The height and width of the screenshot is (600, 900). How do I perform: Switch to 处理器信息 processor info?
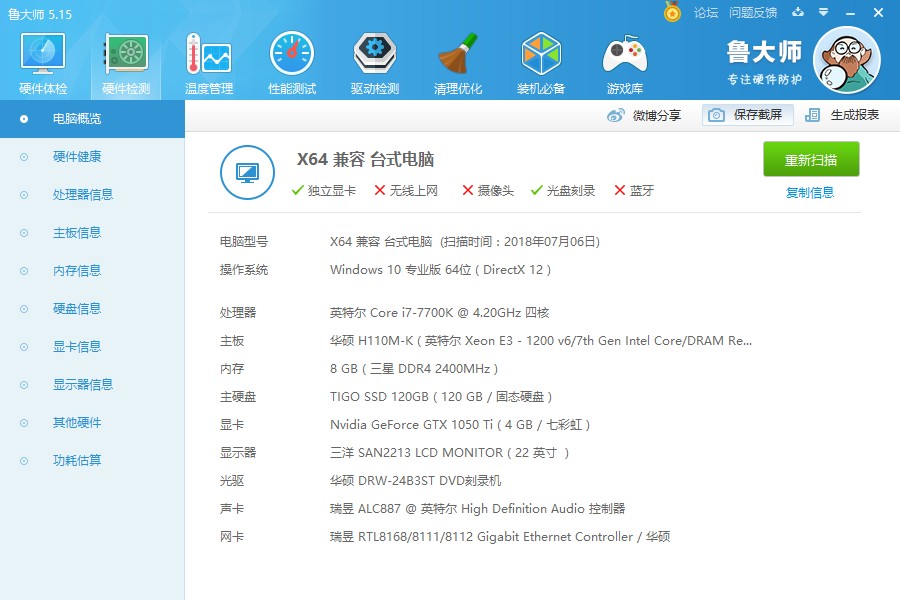83,195
